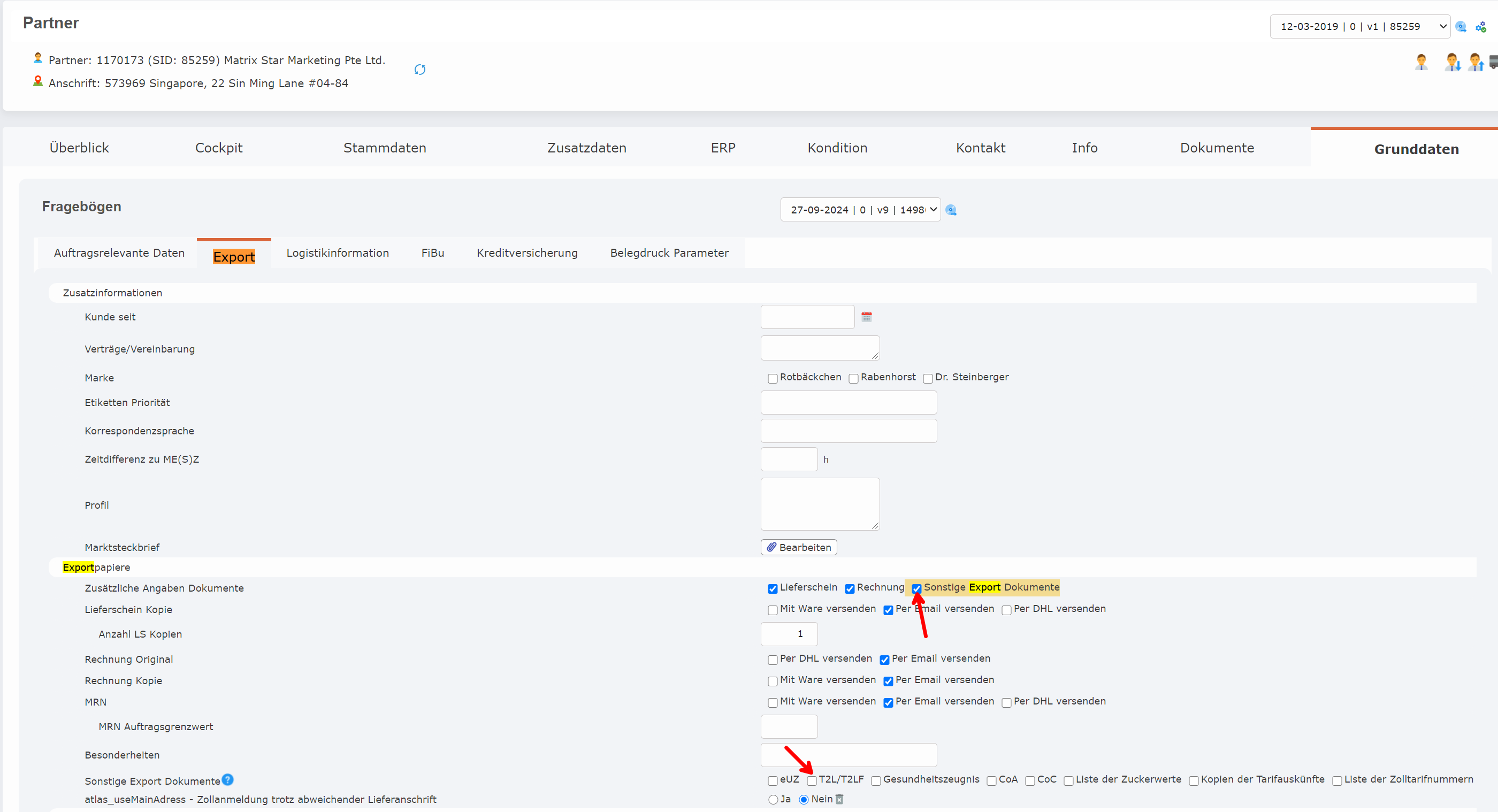Check the T2L/T2LF export document option
This screenshot has height=812, width=1498.
[812, 780]
